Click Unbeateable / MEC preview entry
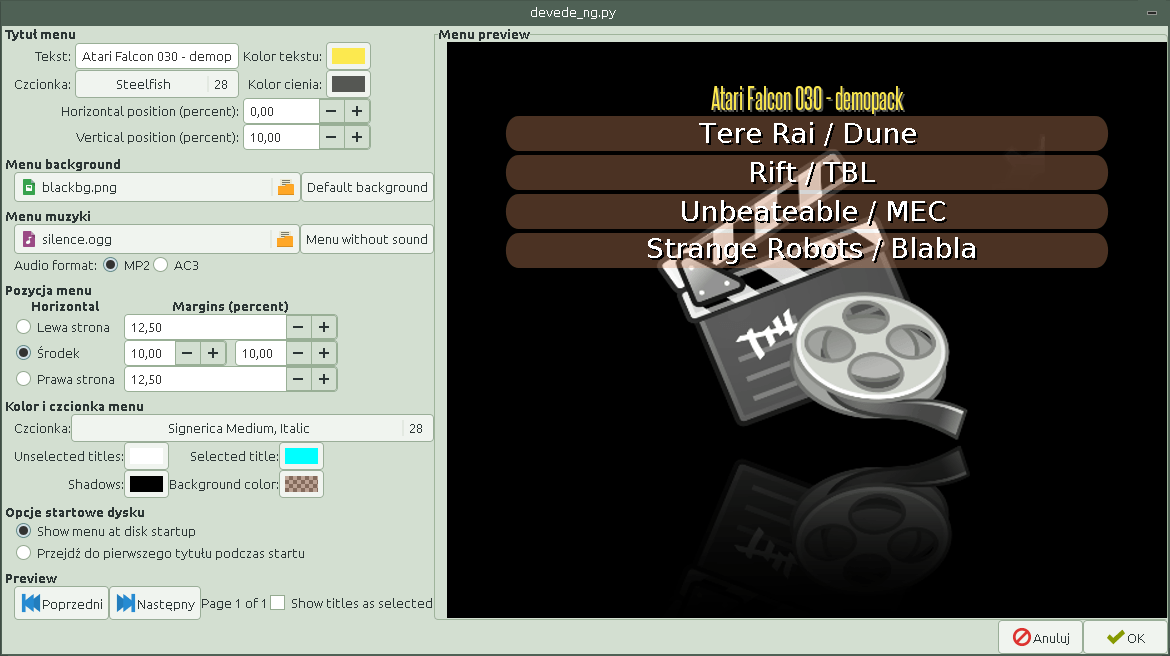Viewport: 1170px width, 656px height. pos(807,211)
